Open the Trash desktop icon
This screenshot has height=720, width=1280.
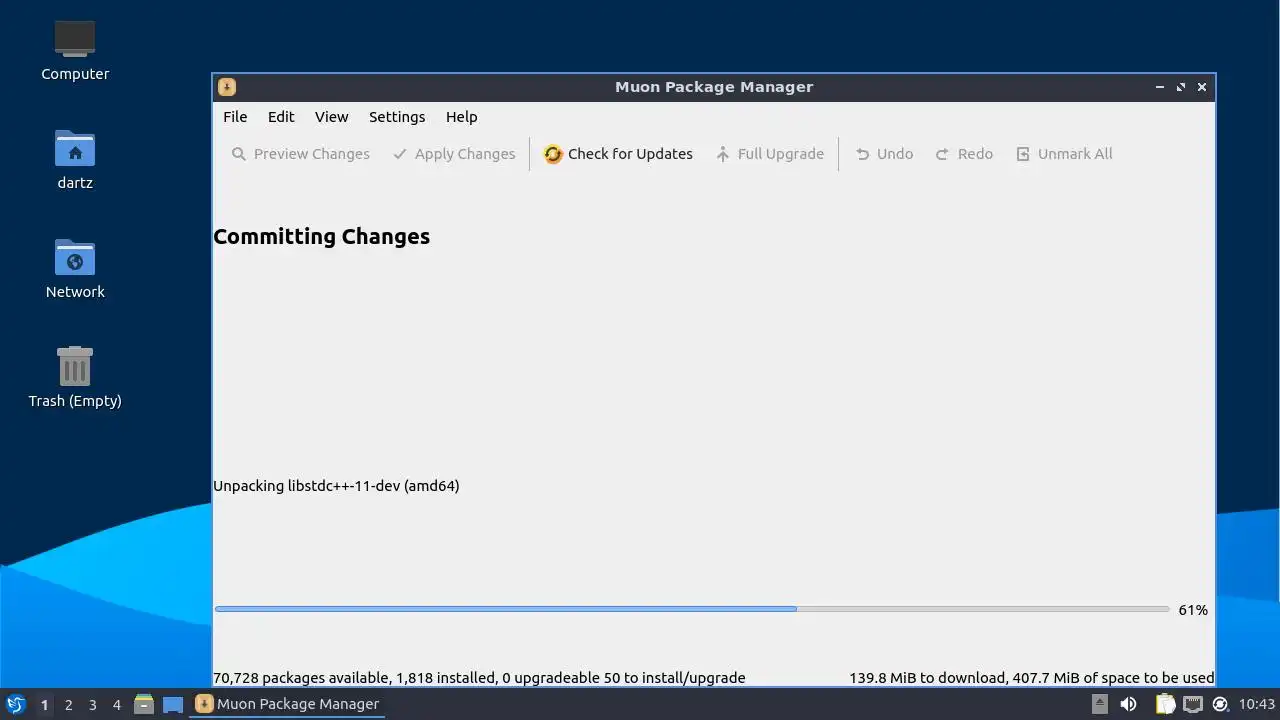(75, 377)
